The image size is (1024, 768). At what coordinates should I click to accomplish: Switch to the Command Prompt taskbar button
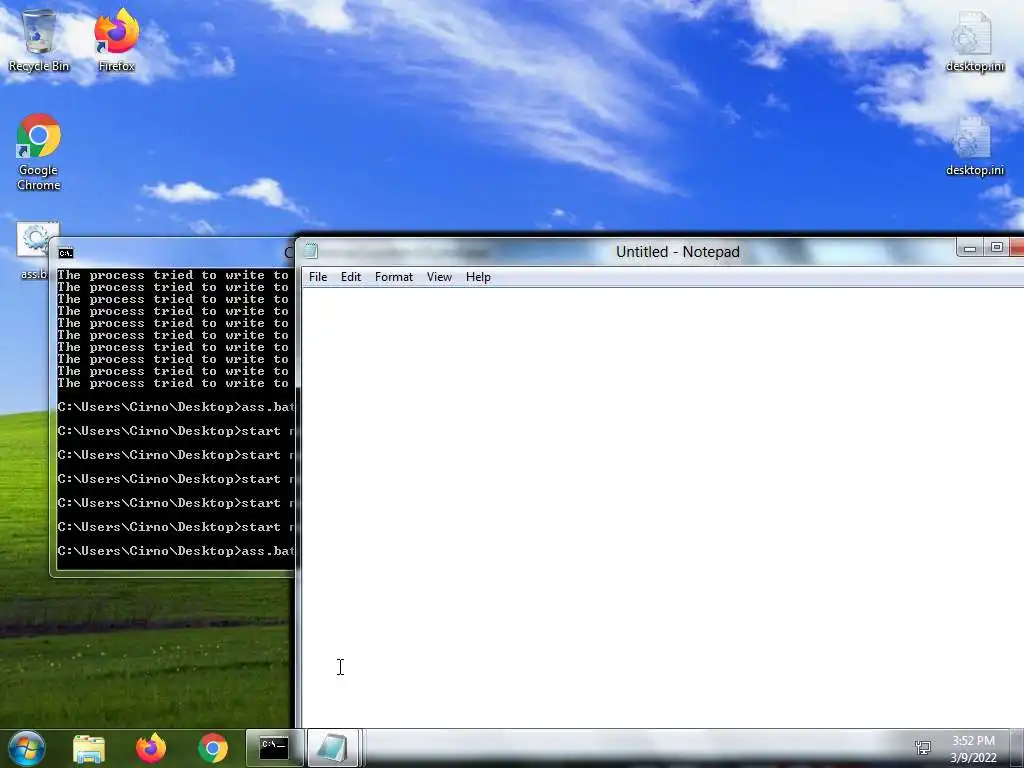[274, 748]
